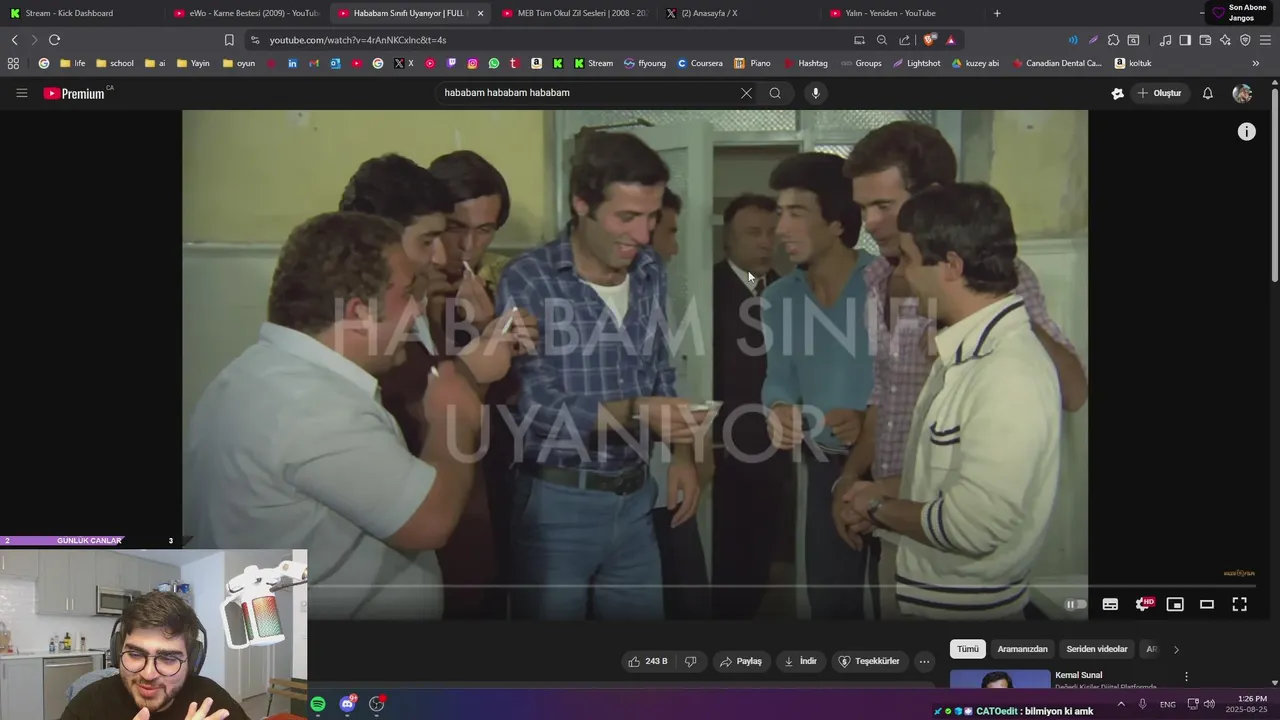Open Oluştur create menu
Image resolution: width=1280 pixels, height=720 pixels.
pos(1160,93)
